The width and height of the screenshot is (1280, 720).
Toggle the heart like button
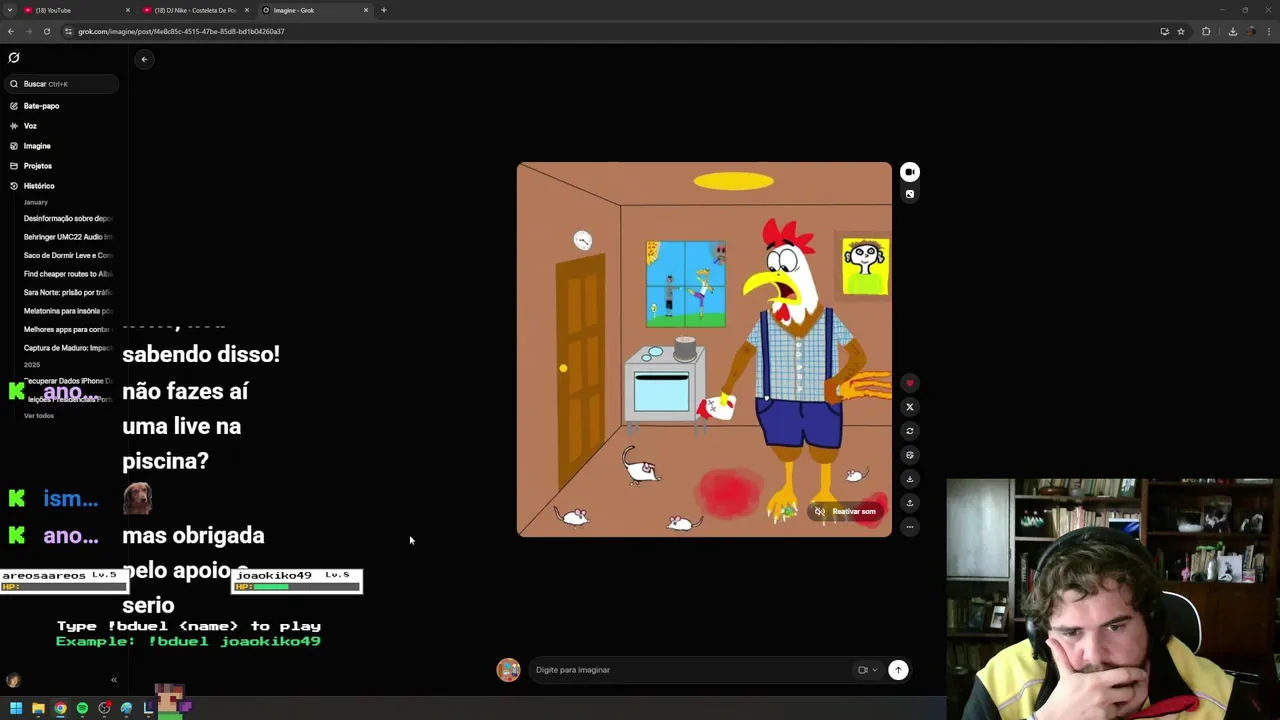[x=909, y=383]
